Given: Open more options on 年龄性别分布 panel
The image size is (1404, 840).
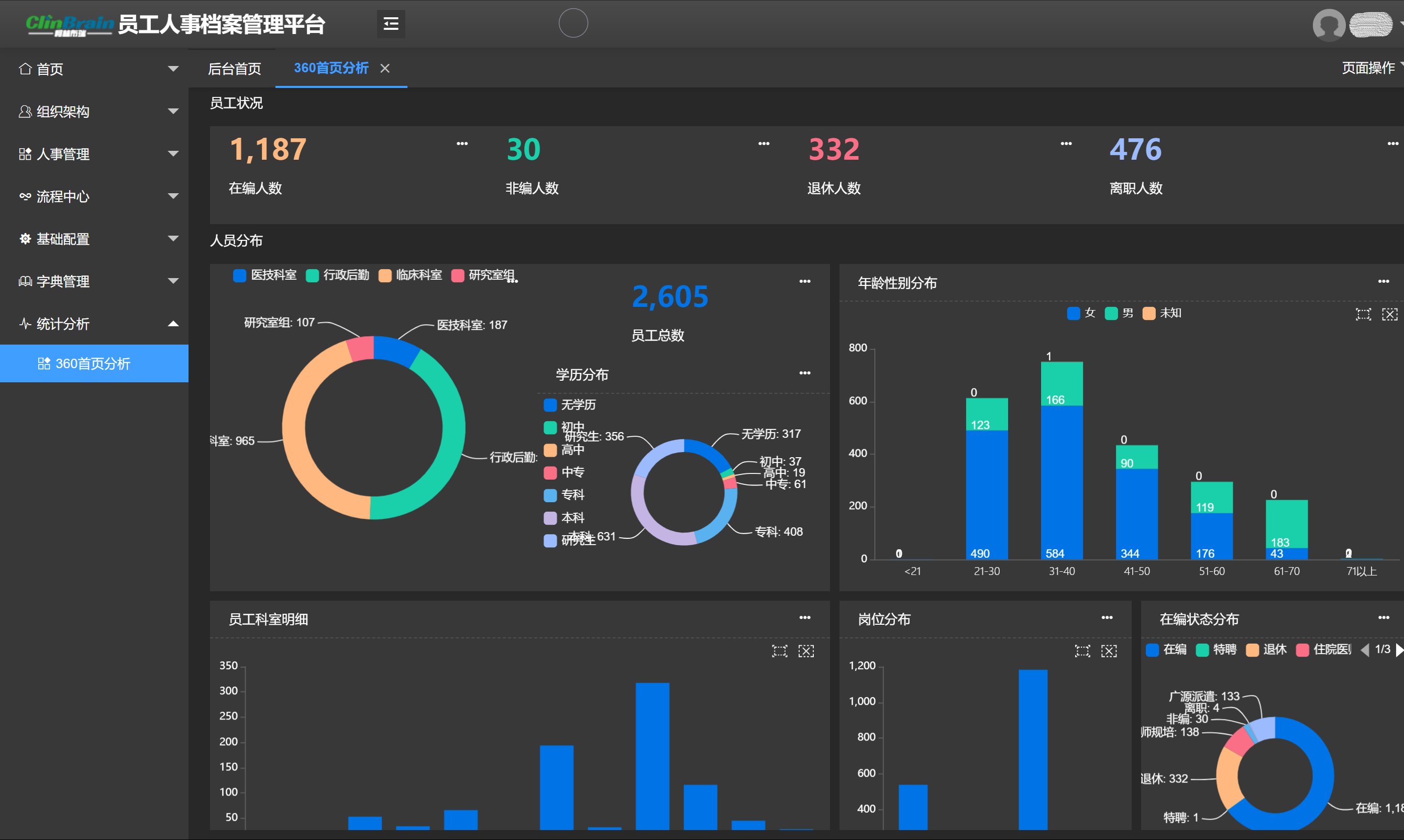Looking at the screenshot, I should pyautogui.click(x=1383, y=281).
